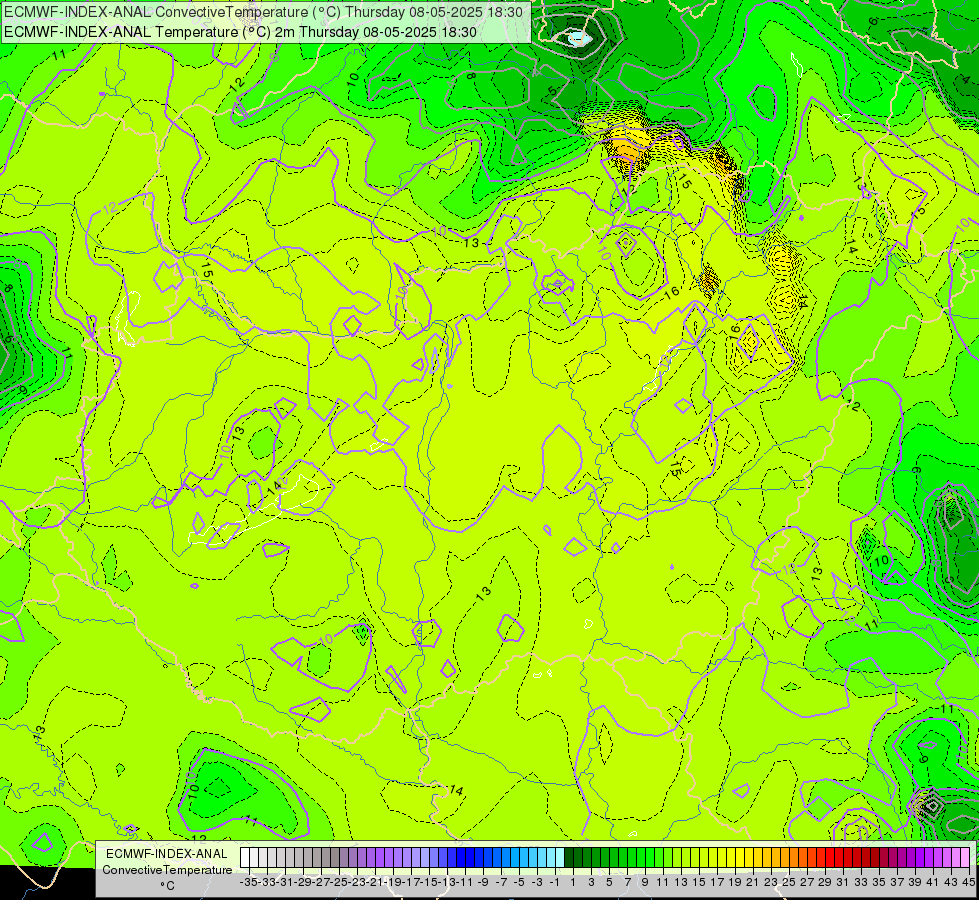Click the cyan-white cold spot at map top
The width and height of the screenshot is (979, 900).
point(578,39)
